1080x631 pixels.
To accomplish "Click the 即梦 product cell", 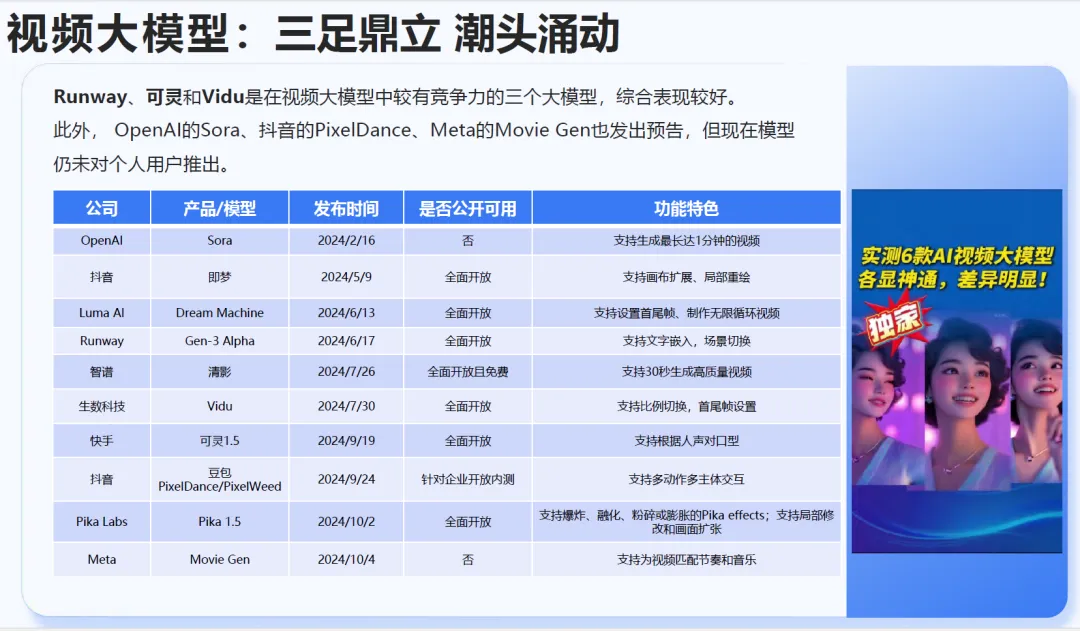I will [220, 277].
